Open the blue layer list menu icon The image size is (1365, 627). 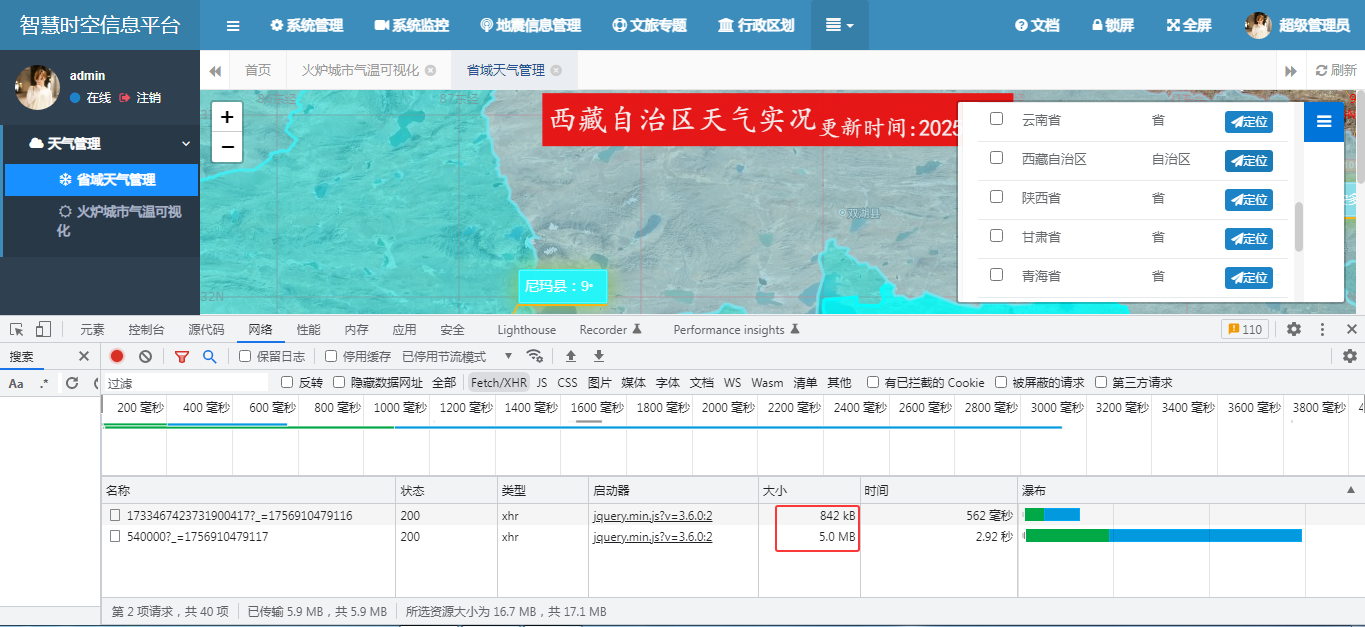[1324, 122]
